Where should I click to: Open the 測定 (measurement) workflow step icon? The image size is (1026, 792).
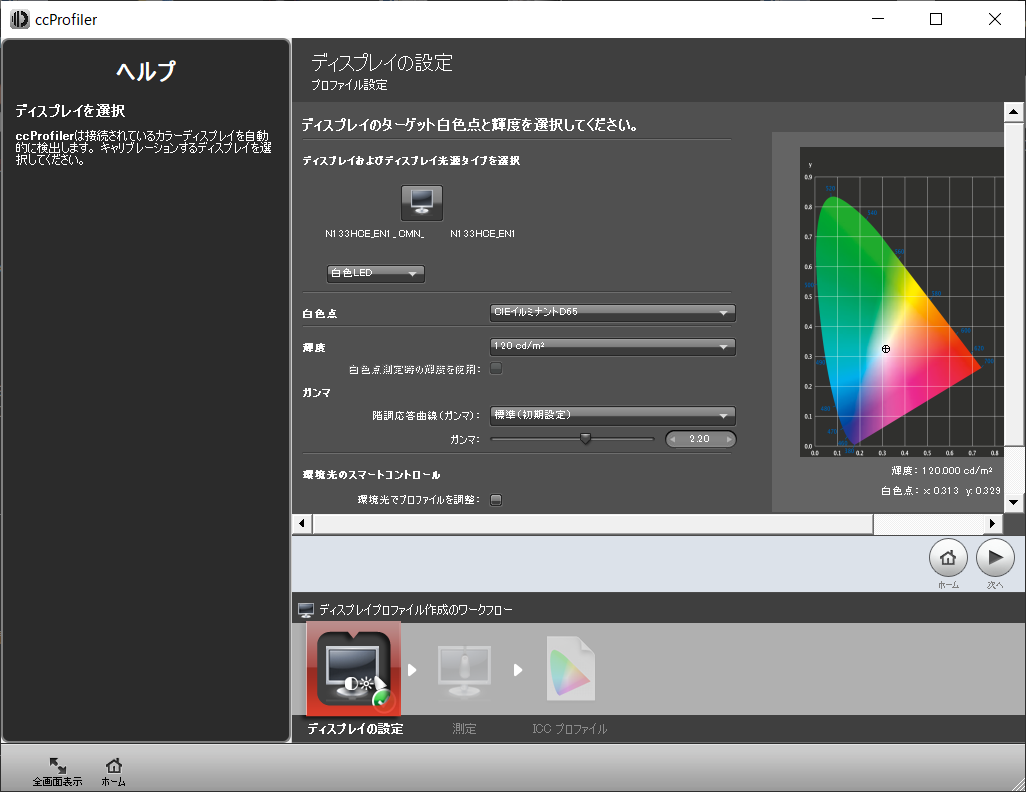[464, 668]
